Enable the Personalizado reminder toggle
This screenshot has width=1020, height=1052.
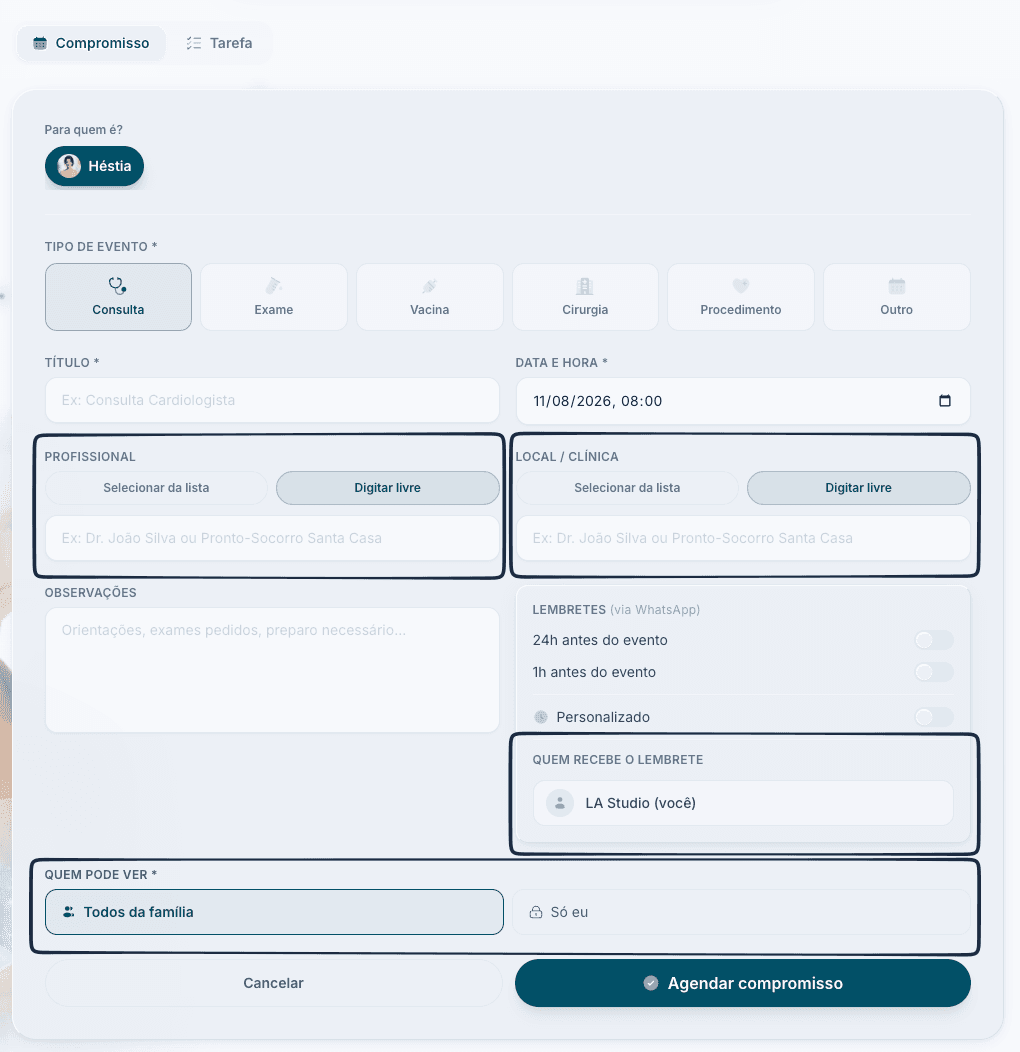(x=934, y=717)
